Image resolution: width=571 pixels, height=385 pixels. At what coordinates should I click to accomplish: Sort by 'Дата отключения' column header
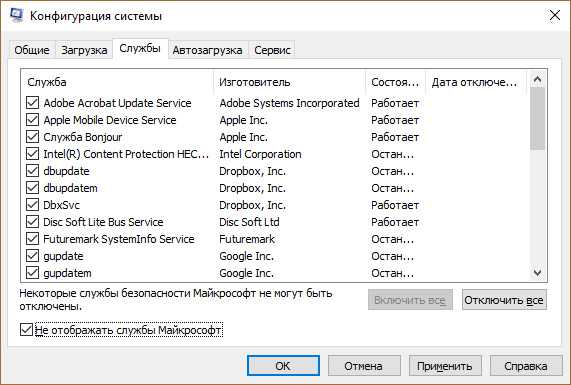476,82
